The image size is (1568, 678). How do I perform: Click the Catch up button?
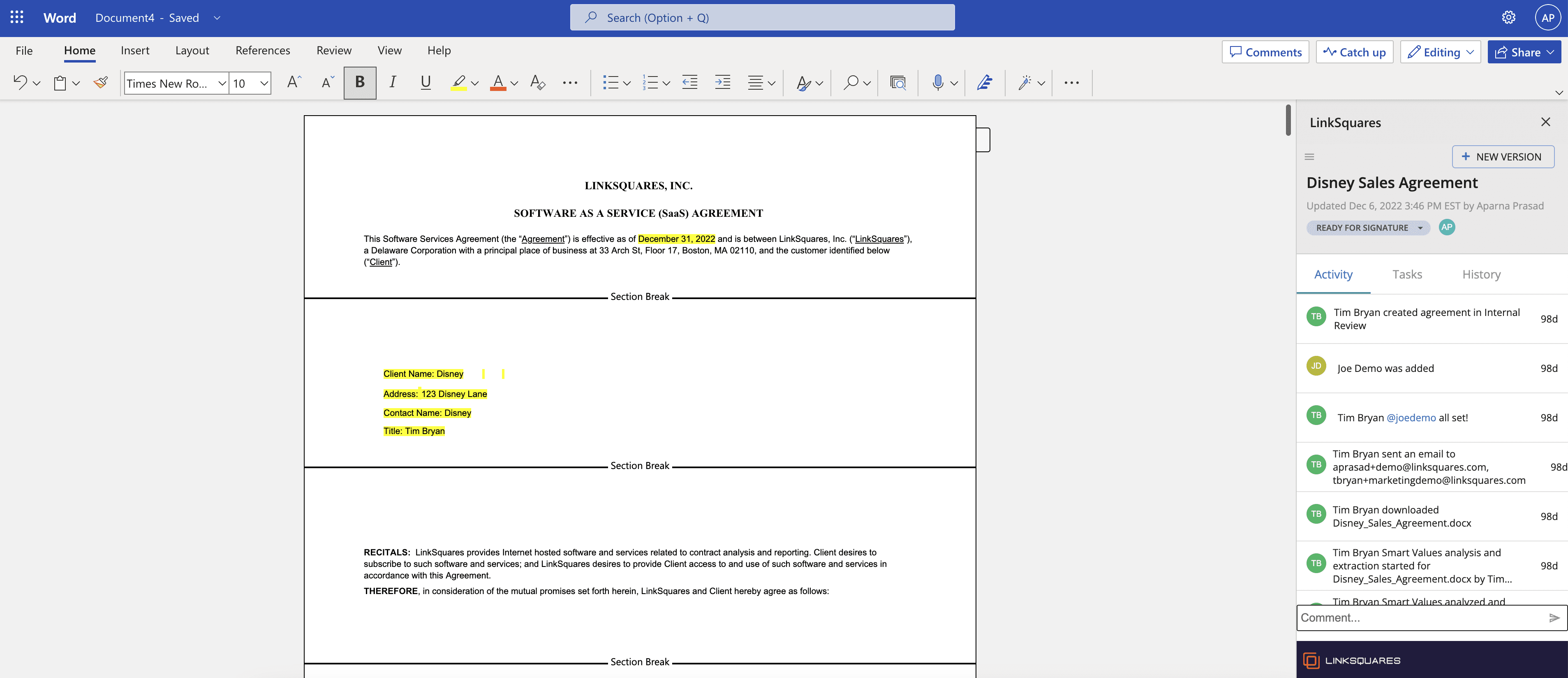pyautogui.click(x=1354, y=52)
